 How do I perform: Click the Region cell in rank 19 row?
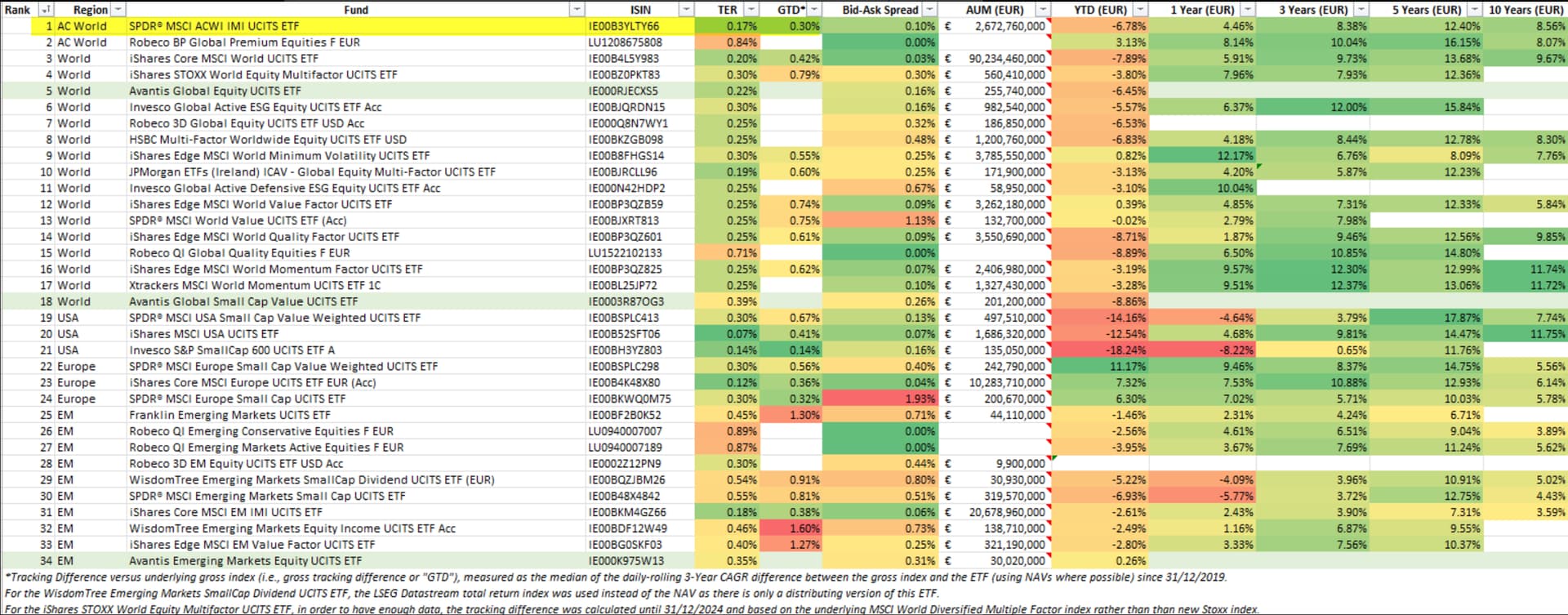[x=91, y=318]
